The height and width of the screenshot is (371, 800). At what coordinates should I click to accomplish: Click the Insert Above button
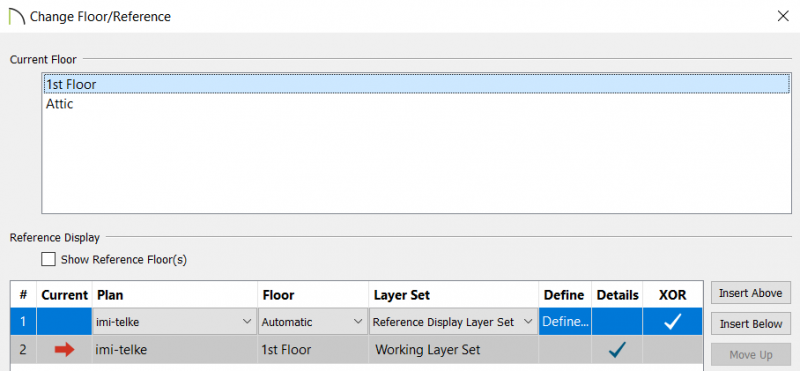[751, 293]
